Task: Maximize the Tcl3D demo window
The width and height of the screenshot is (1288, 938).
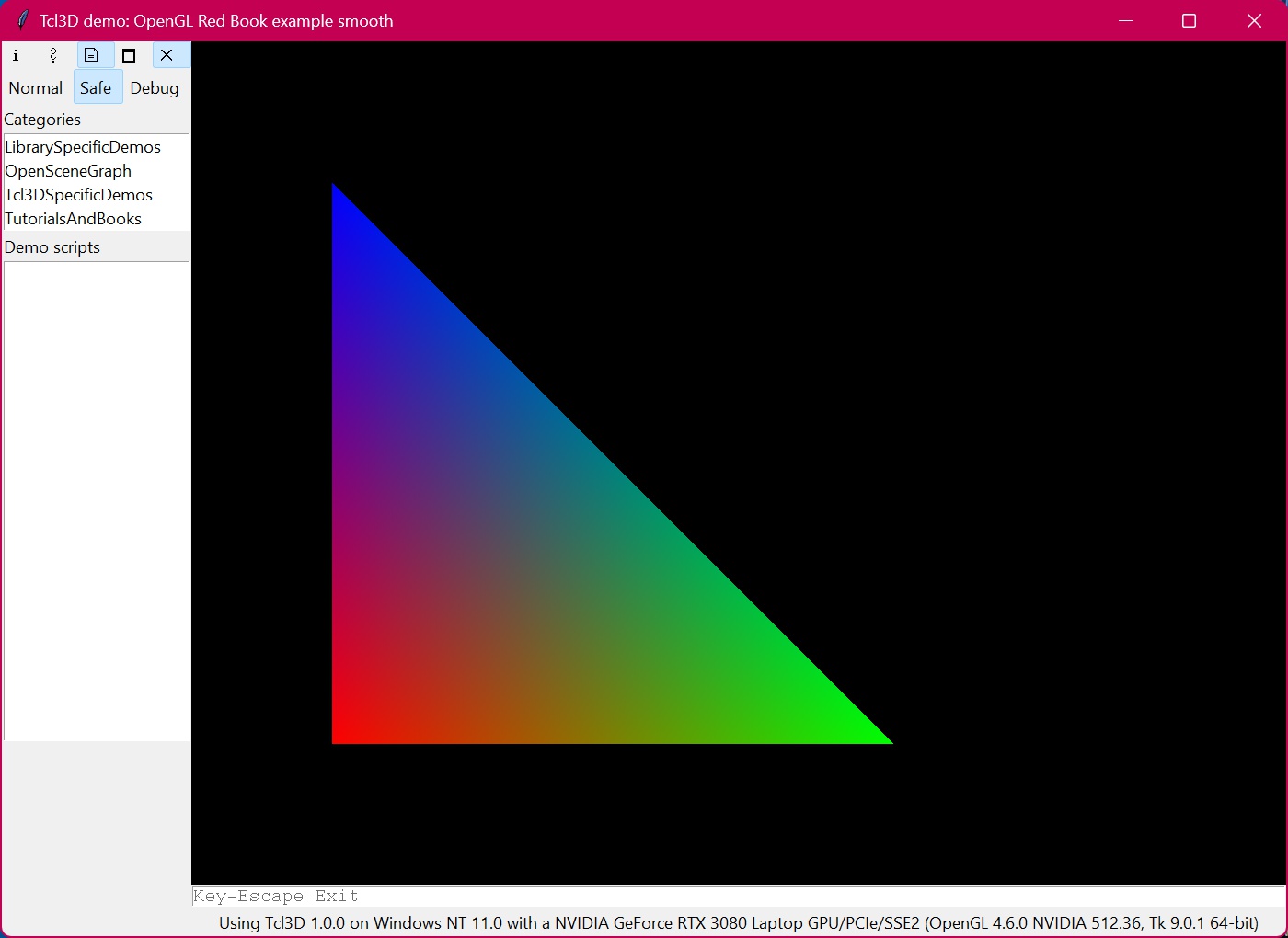Action: pyautogui.click(x=1189, y=20)
